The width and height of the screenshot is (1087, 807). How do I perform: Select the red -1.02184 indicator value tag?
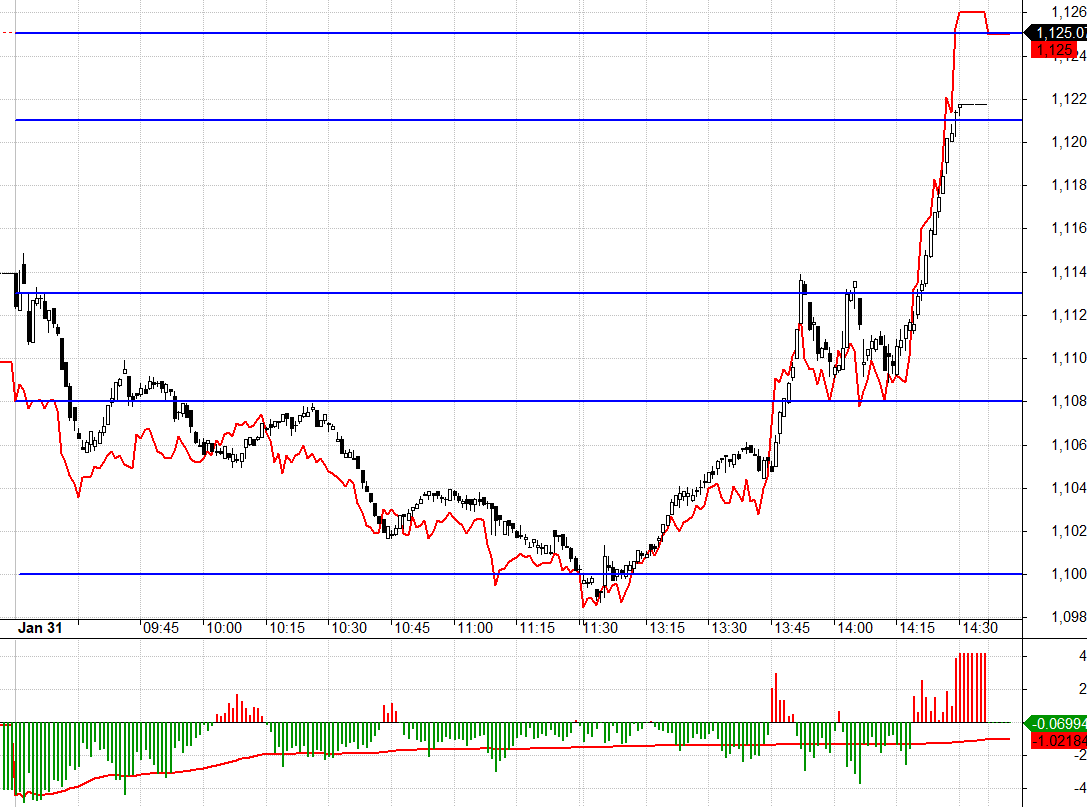pos(1060,741)
